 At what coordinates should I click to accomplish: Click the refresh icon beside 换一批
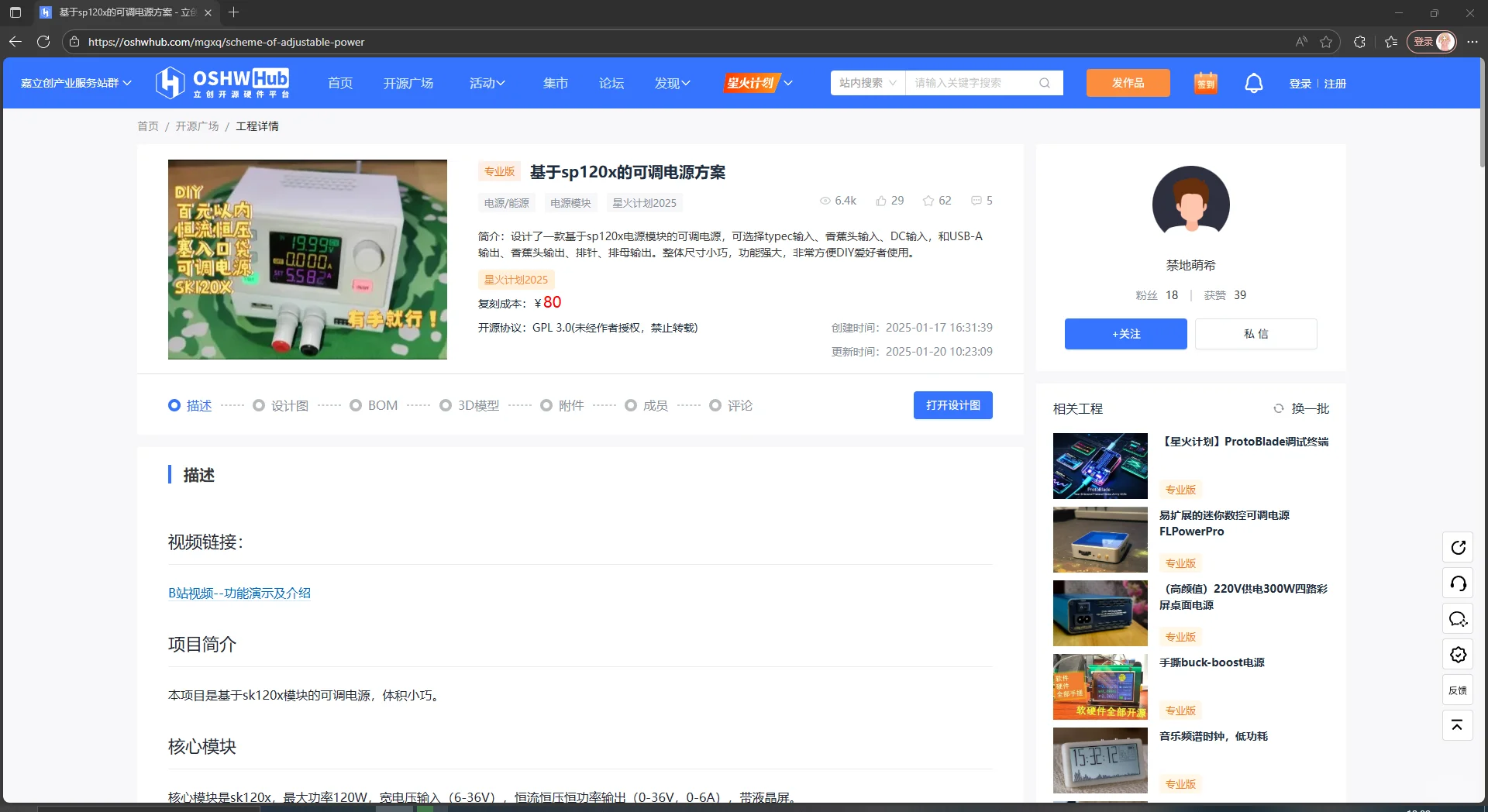1279,408
